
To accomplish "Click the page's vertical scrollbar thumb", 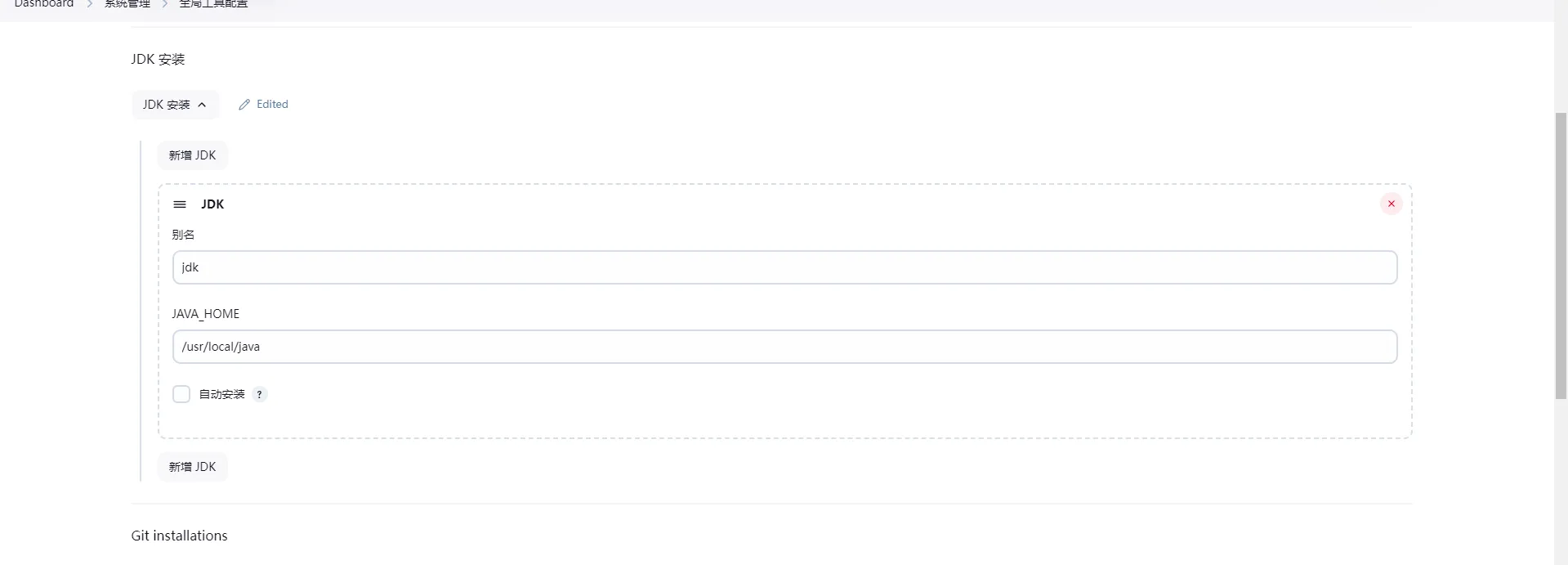I will [1560, 253].
